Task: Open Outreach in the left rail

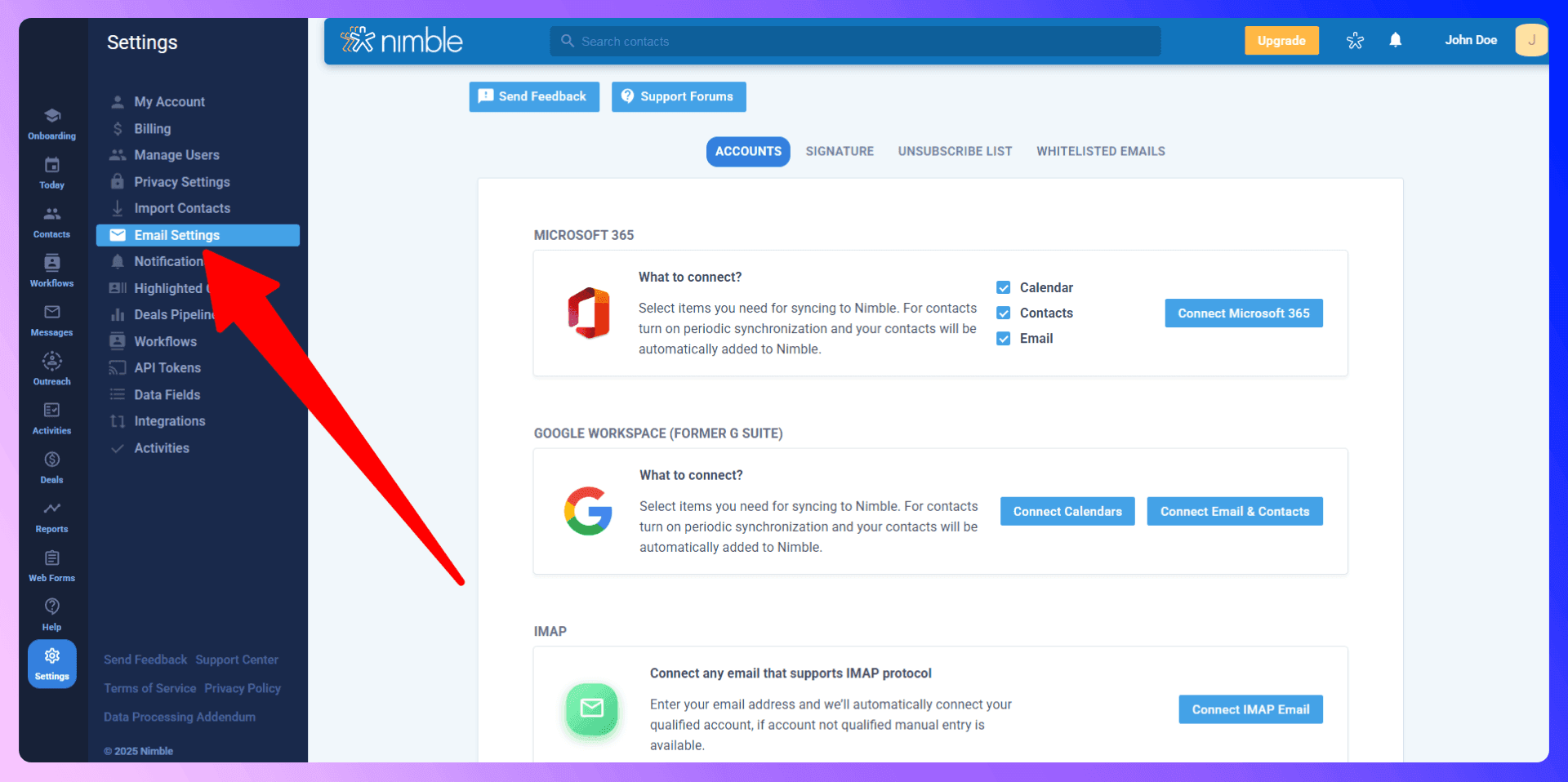Action: click(51, 369)
